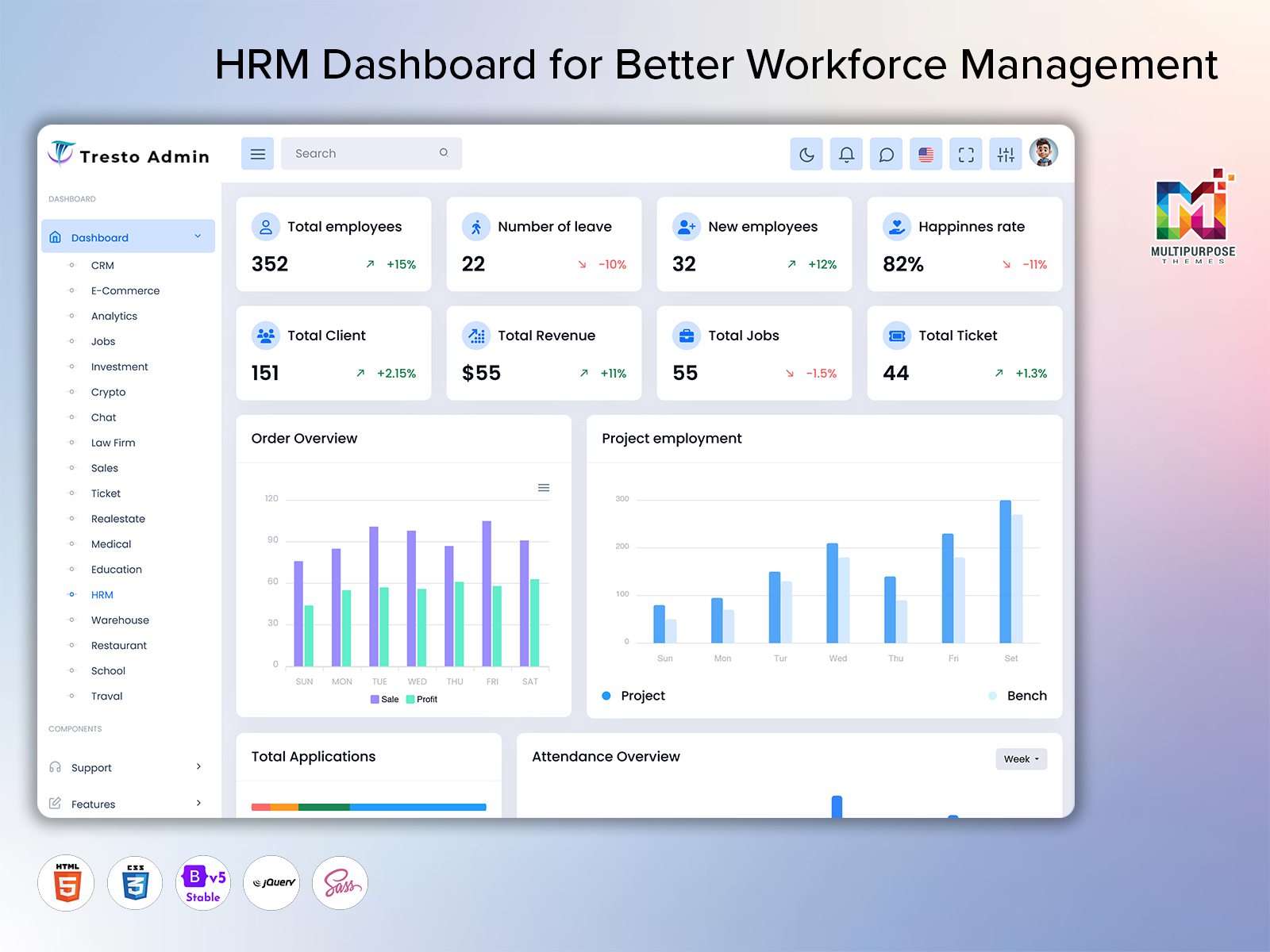Toggle fullscreen mode icon
This screenshot has width=1270, height=952.
point(966,154)
